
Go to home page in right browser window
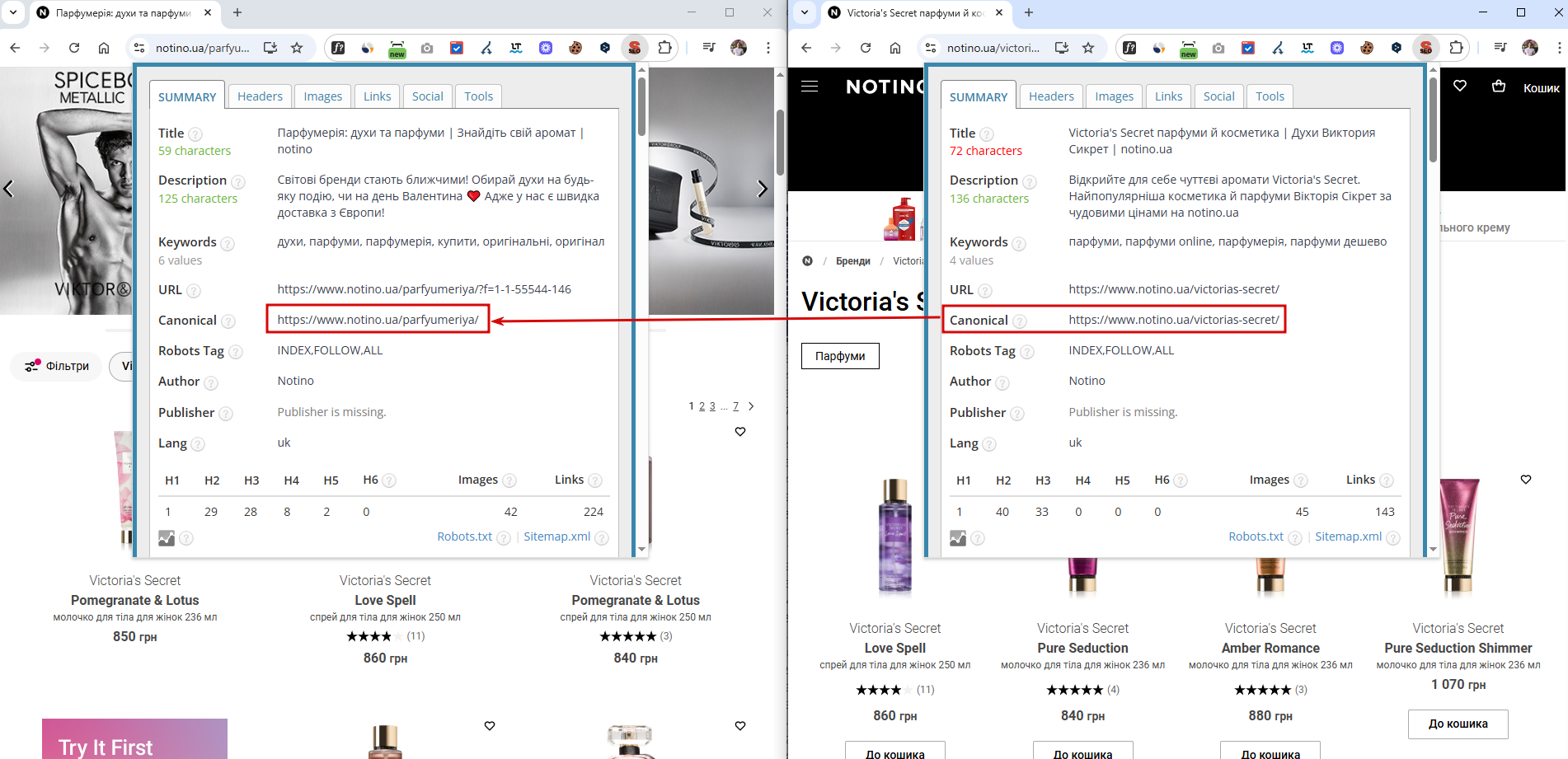click(895, 48)
